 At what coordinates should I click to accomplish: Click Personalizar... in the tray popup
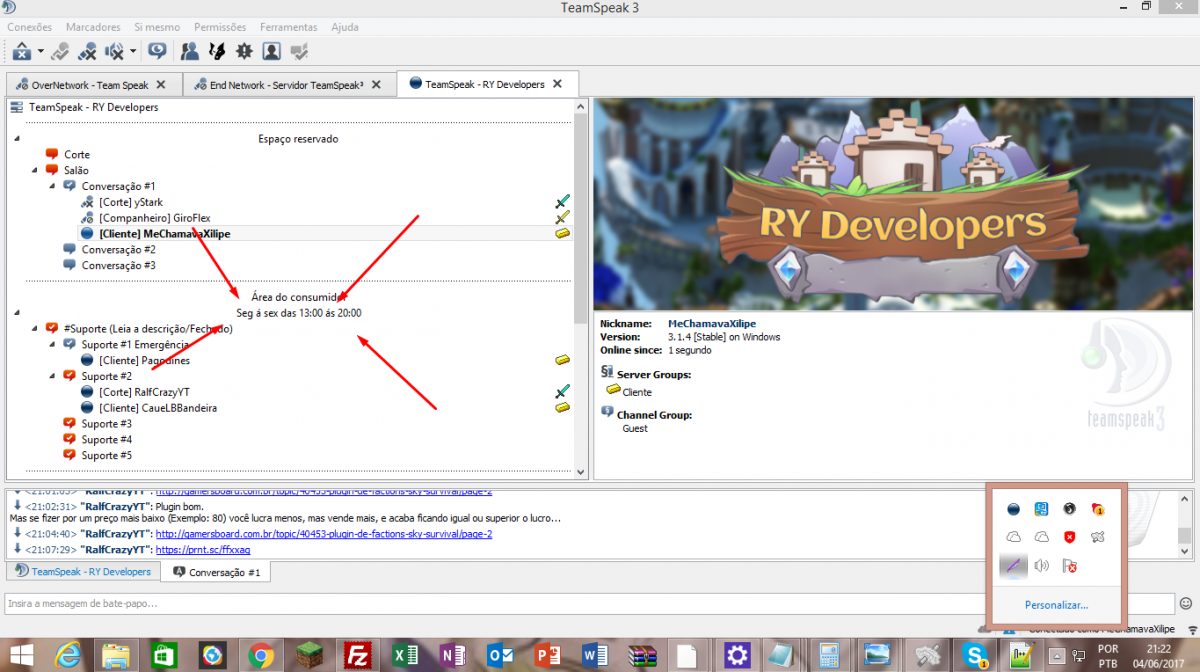1056,605
